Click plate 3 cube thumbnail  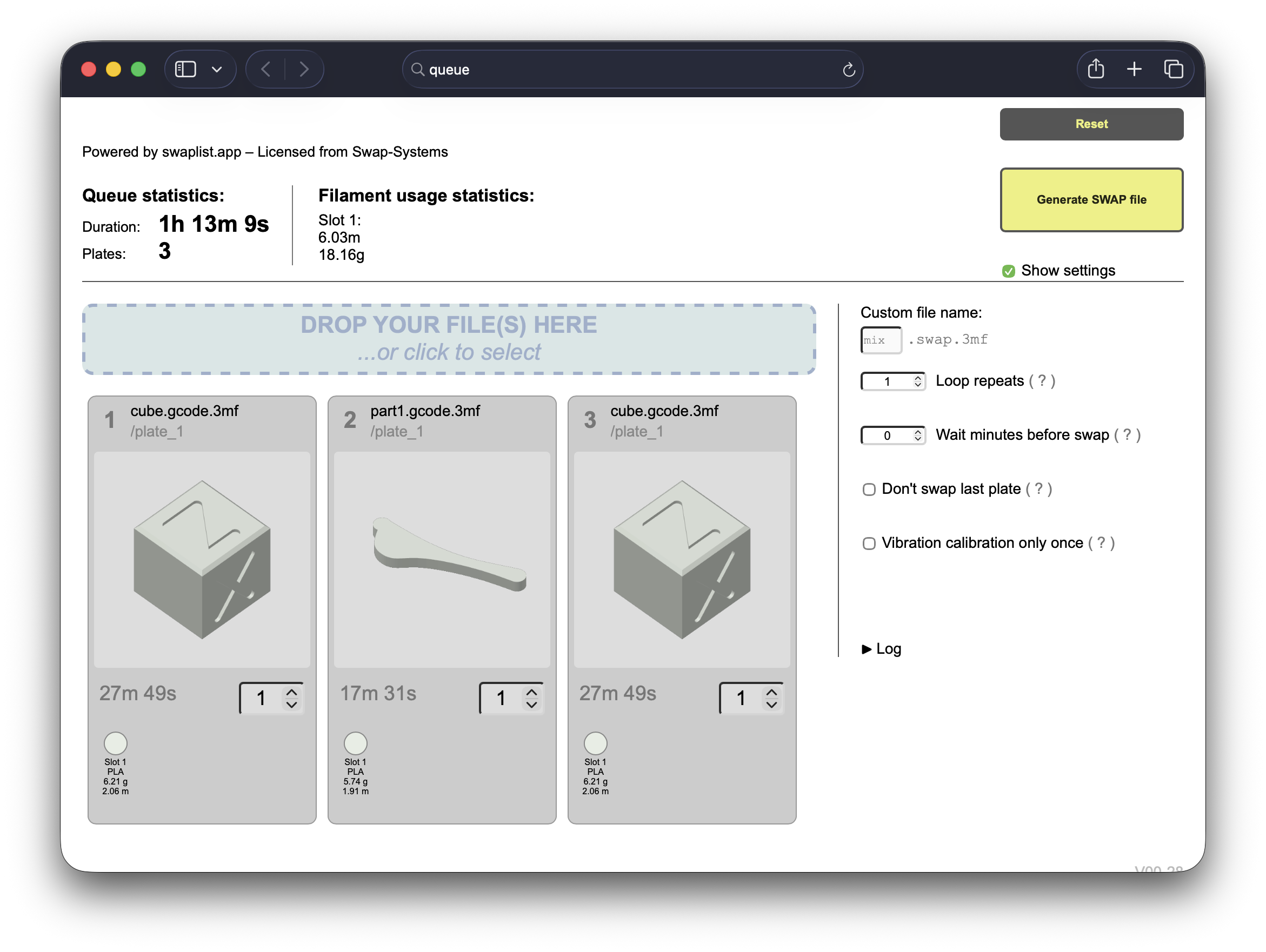pos(682,560)
